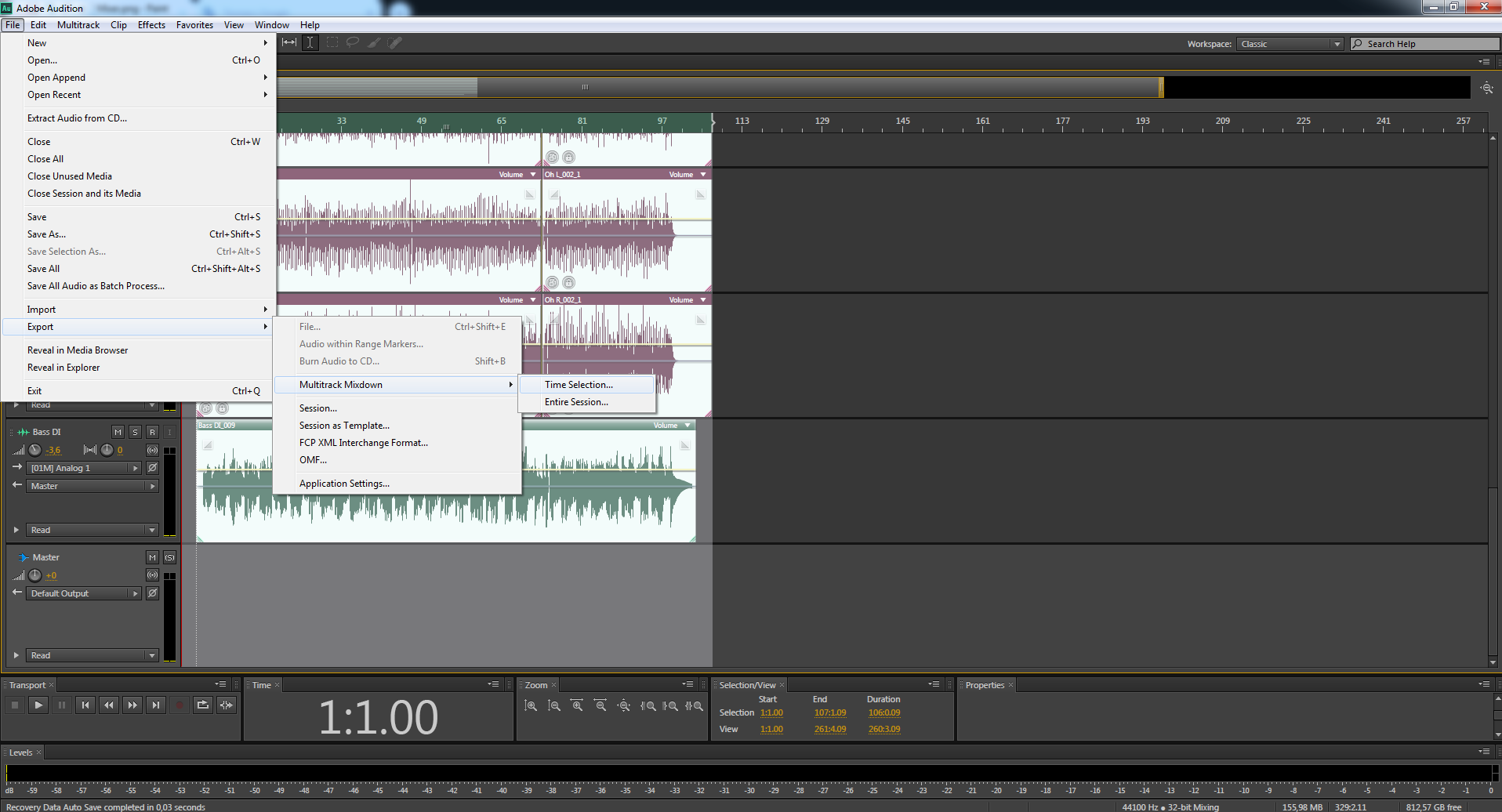Mute the Master track

coord(152,557)
